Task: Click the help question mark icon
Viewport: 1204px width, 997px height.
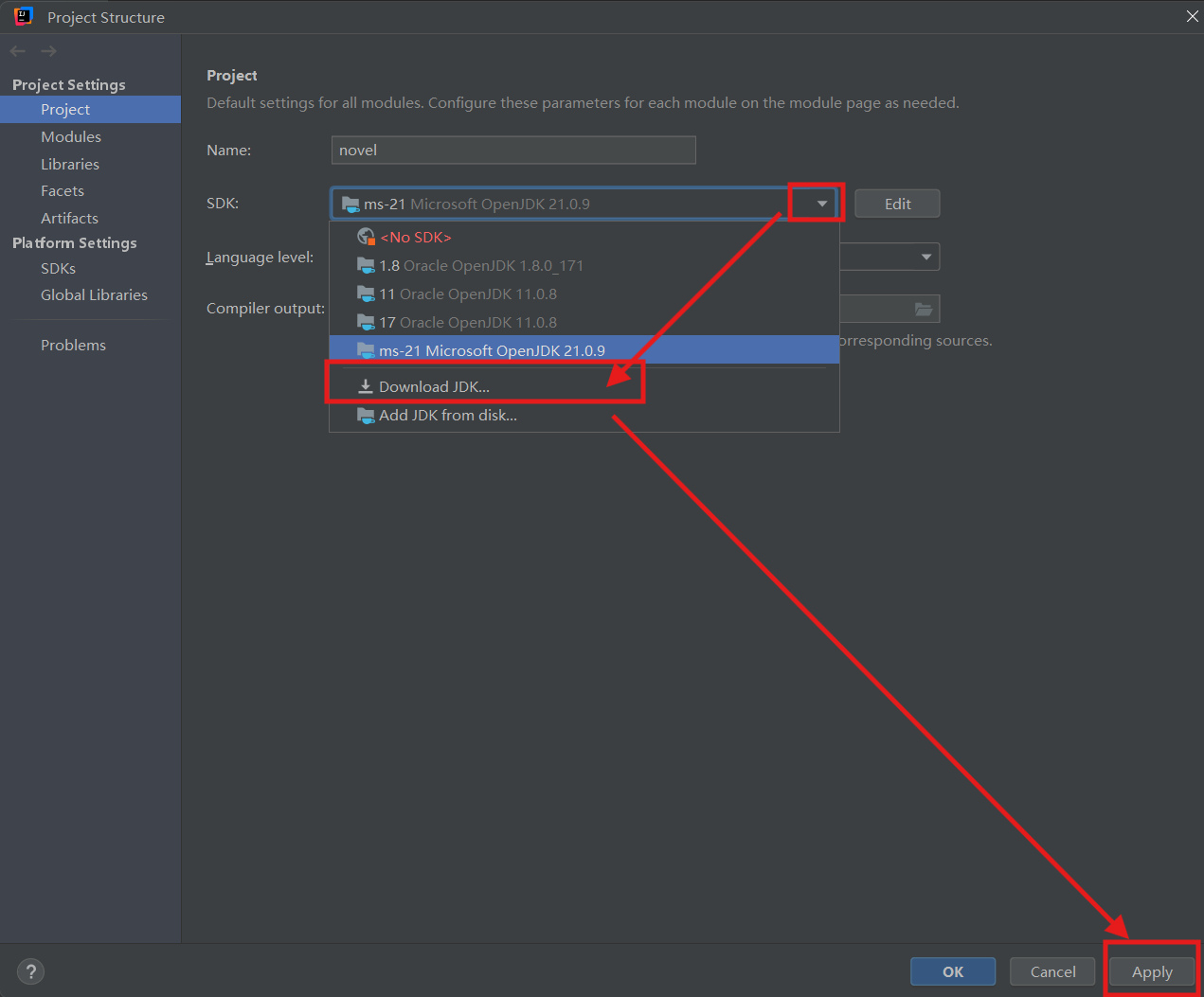Action: pyautogui.click(x=31, y=971)
